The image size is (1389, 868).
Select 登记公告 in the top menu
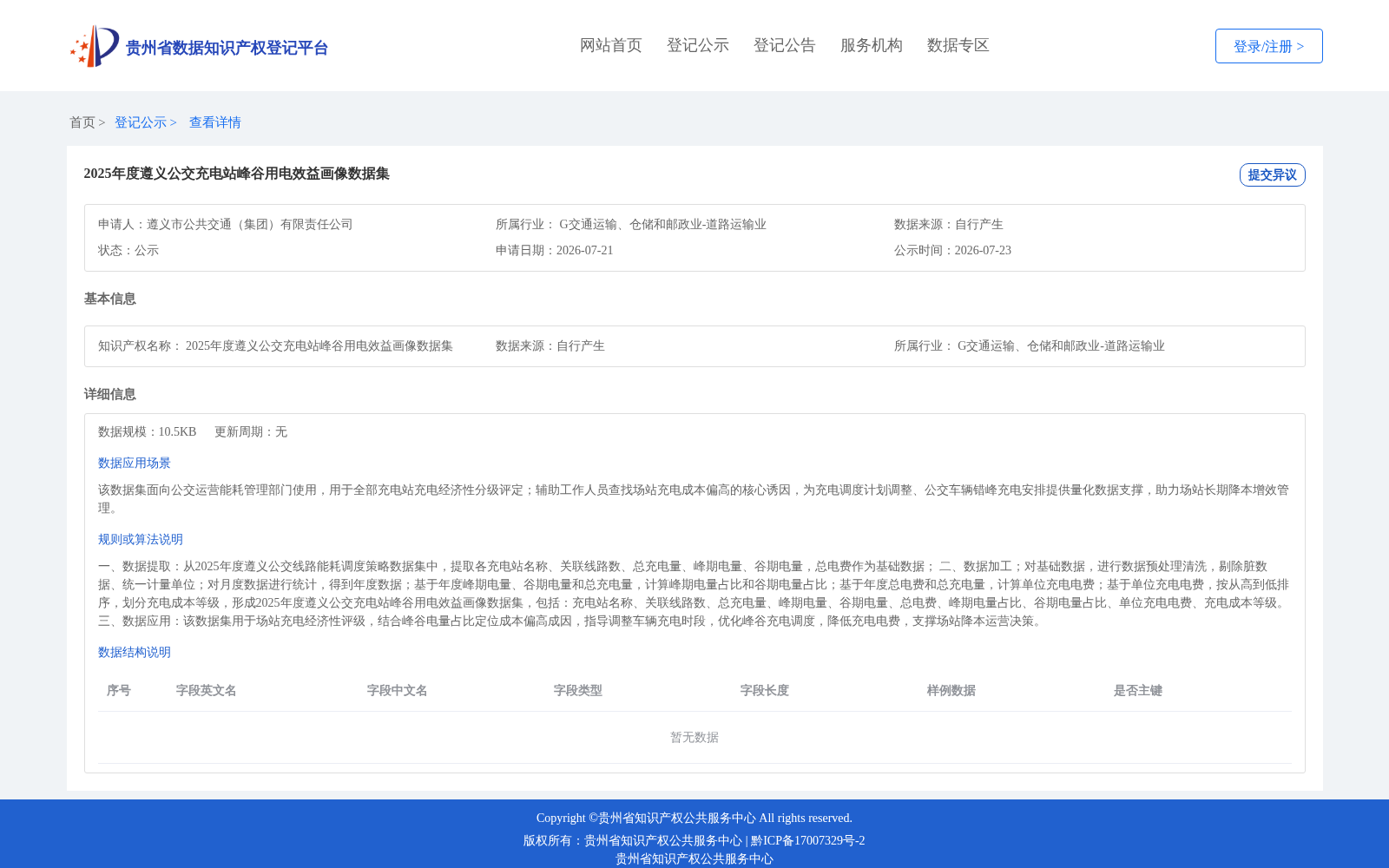[x=785, y=45]
